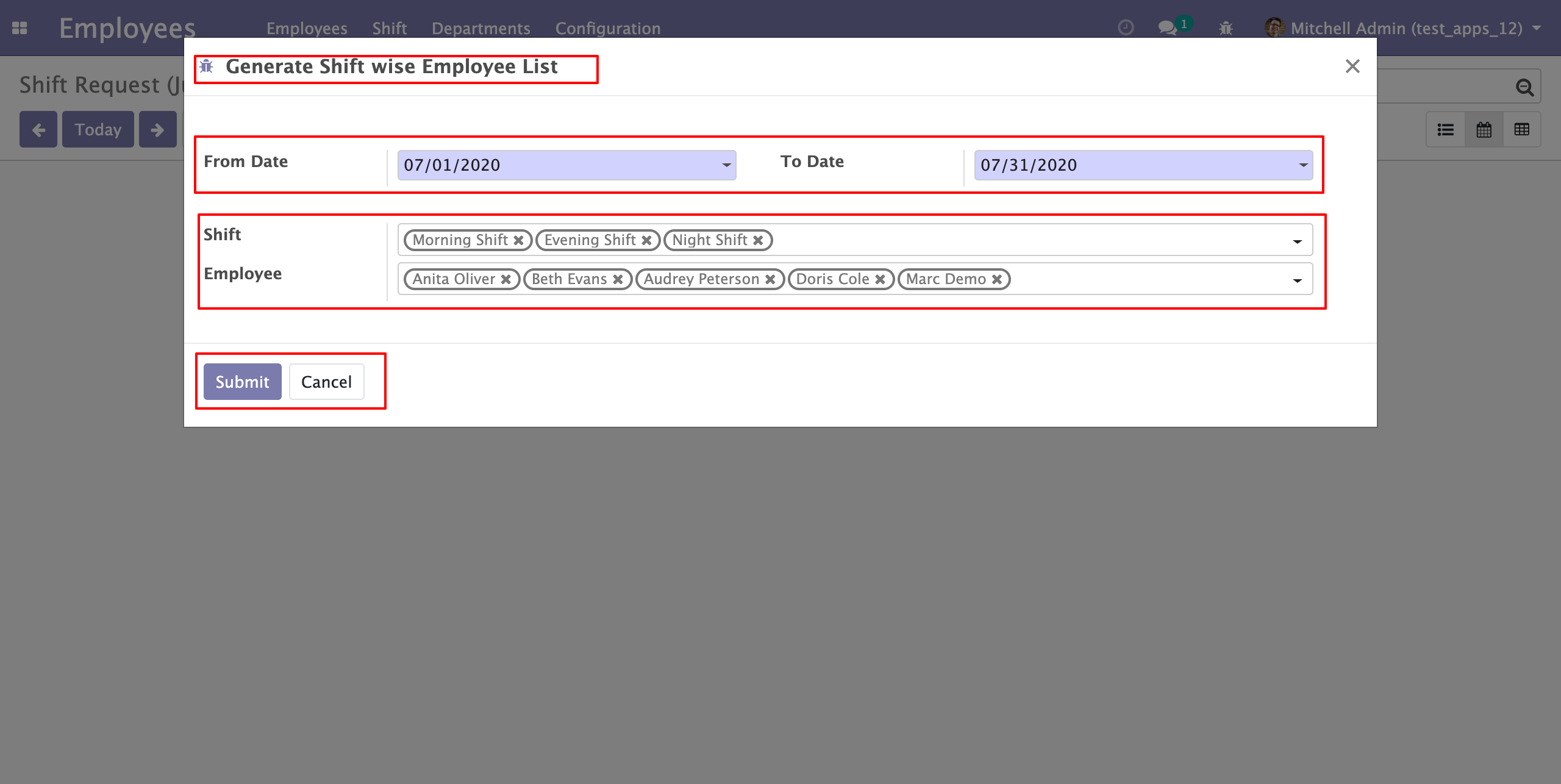The width and height of the screenshot is (1561, 784).
Task: Click the search magnifier icon
Action: point(1524,88)
